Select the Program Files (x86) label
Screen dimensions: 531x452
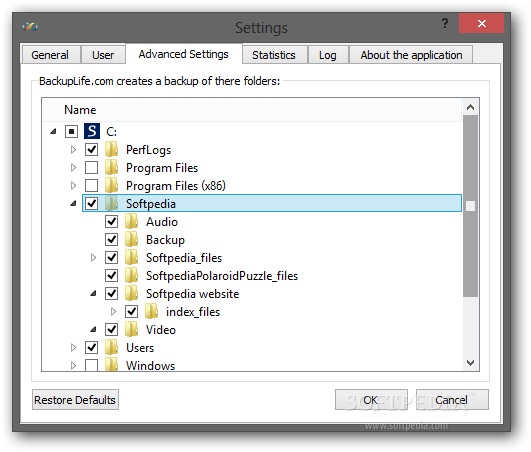pyautogui.click(x=176, y=186)
